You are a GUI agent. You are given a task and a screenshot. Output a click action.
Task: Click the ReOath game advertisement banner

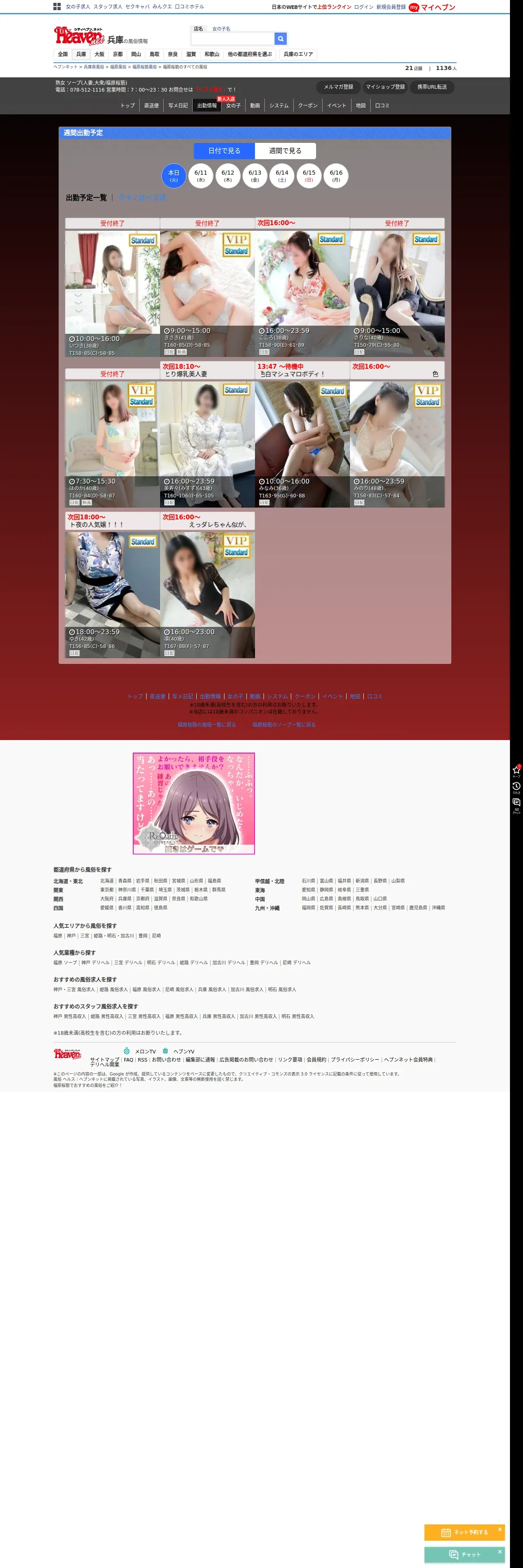pyautogui.click(x=193, y=804)
